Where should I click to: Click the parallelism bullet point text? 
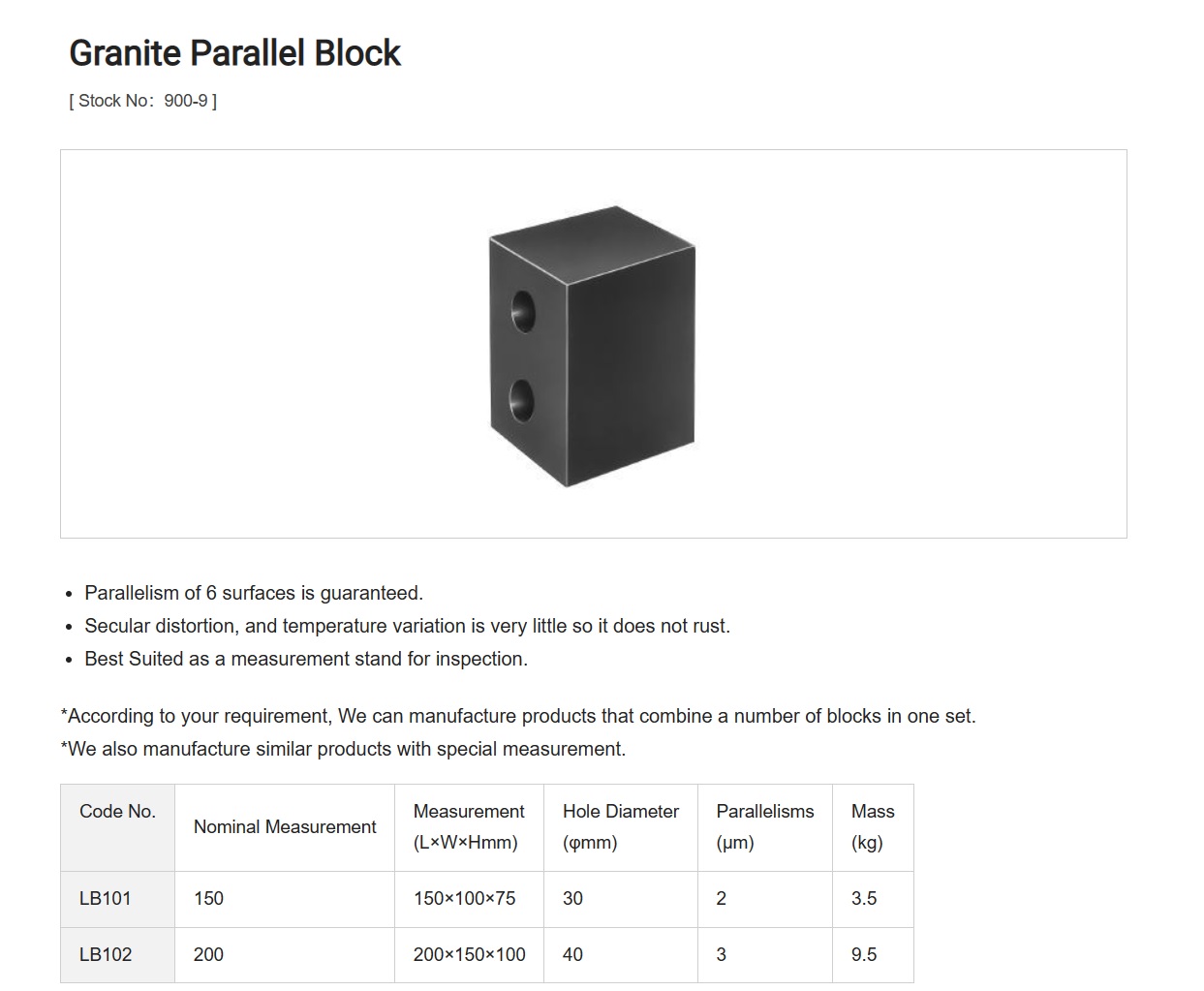pyautogui.click(x=254, y=593)
